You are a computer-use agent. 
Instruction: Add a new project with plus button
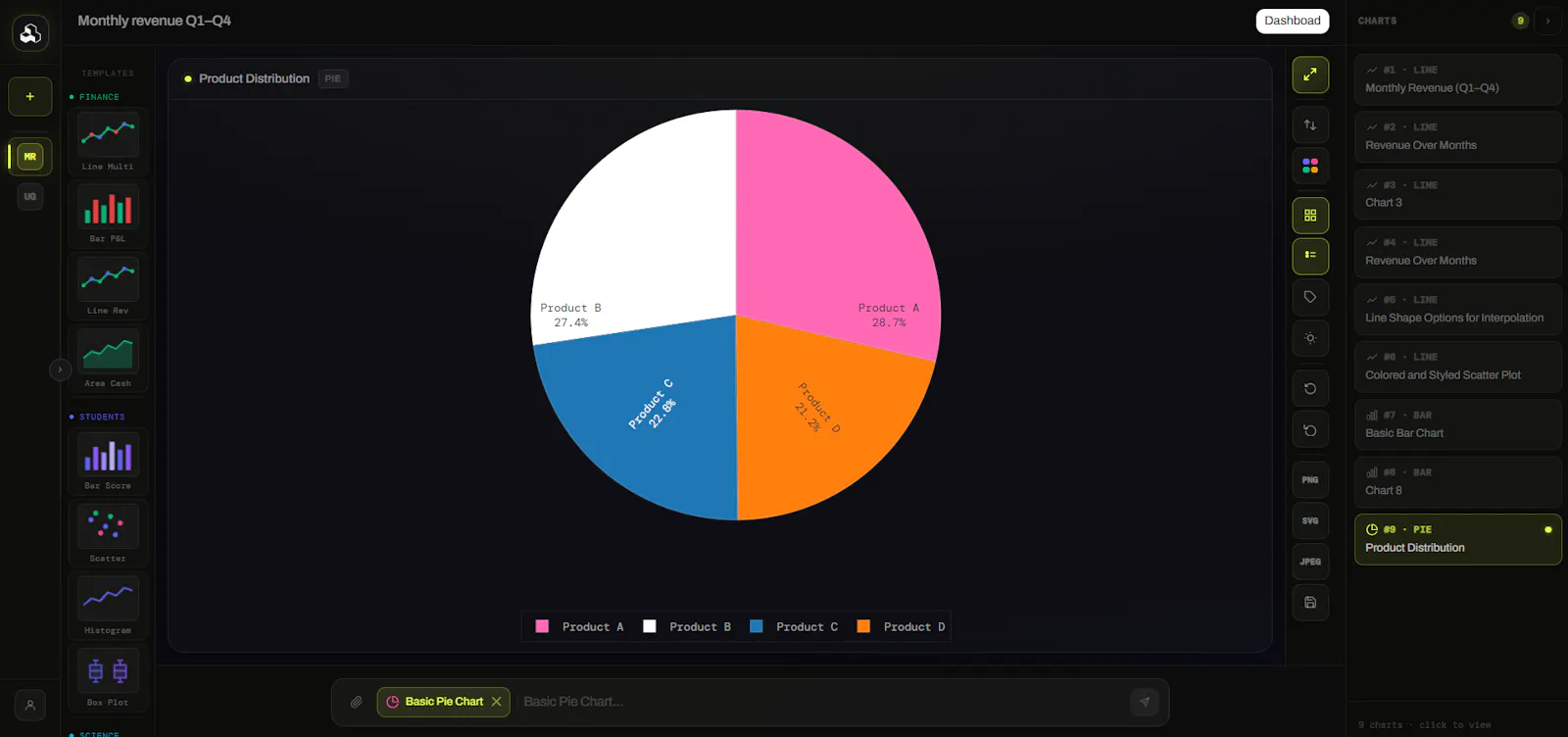click(x=30, y=97)
